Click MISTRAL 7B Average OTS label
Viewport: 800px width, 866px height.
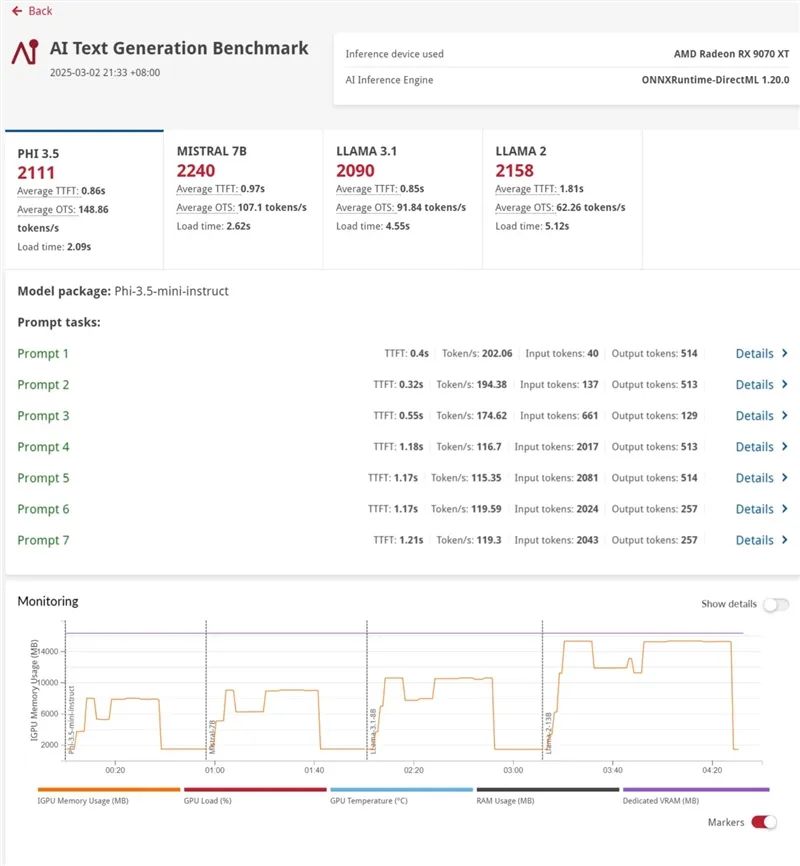[x=206, y=208]
